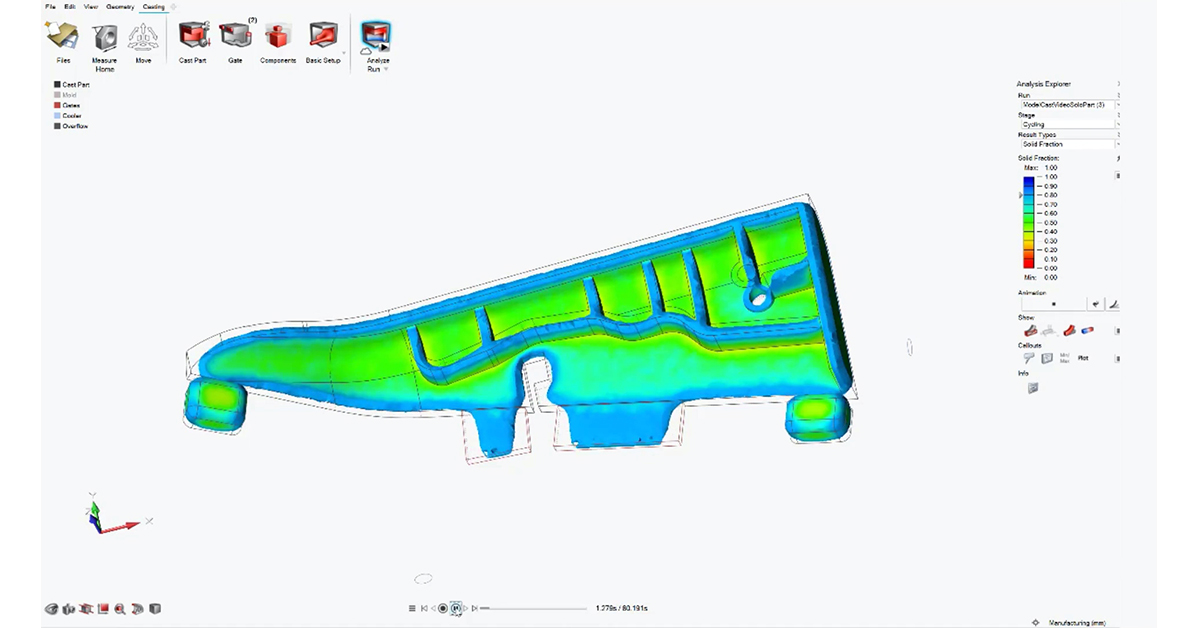Expand the Stage dropdown showing Cycling
The height and width of the screenshot is (628, 1200).
coord(1069,124)
